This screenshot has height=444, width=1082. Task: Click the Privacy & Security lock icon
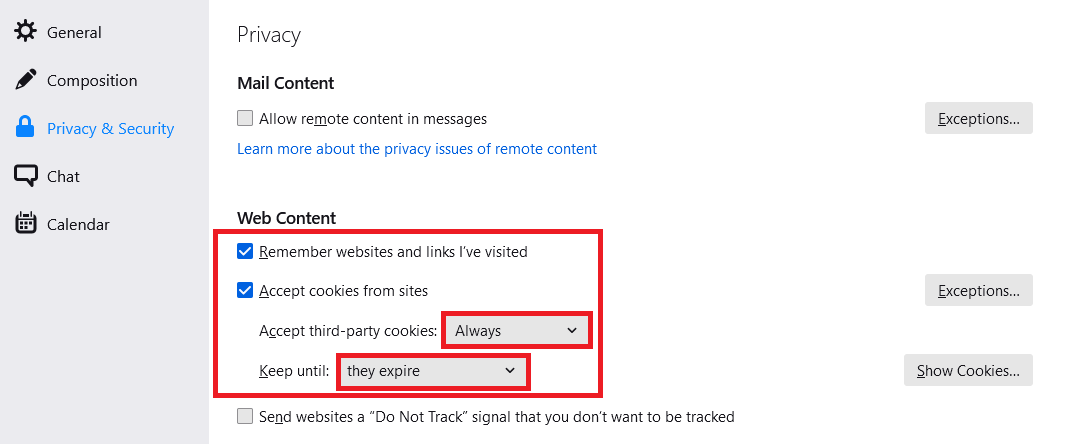point(25,128)
